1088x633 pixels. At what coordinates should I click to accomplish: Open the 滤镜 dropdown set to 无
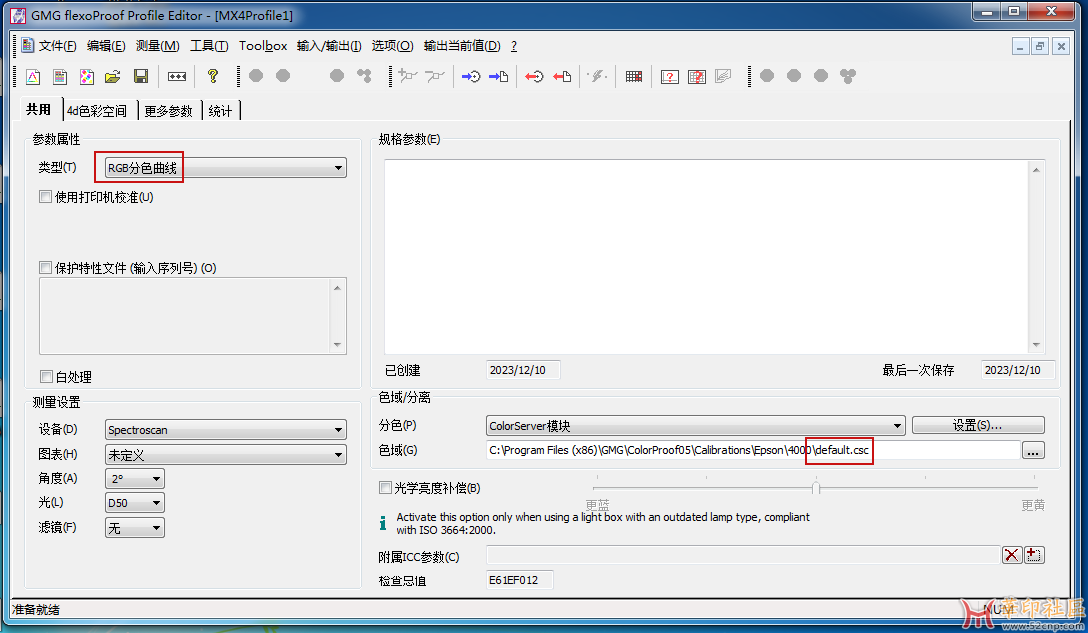click(x=135, y=528)
